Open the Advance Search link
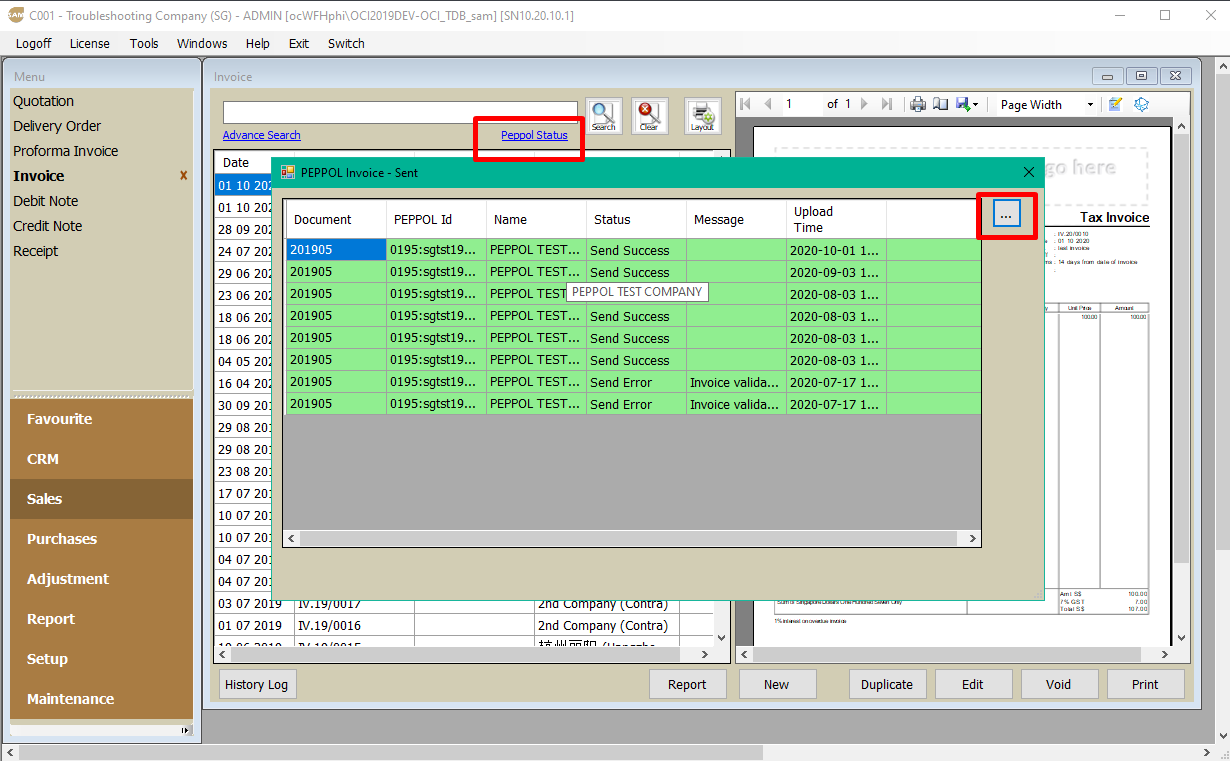1230x761 pixels. [x=261, y=135]
